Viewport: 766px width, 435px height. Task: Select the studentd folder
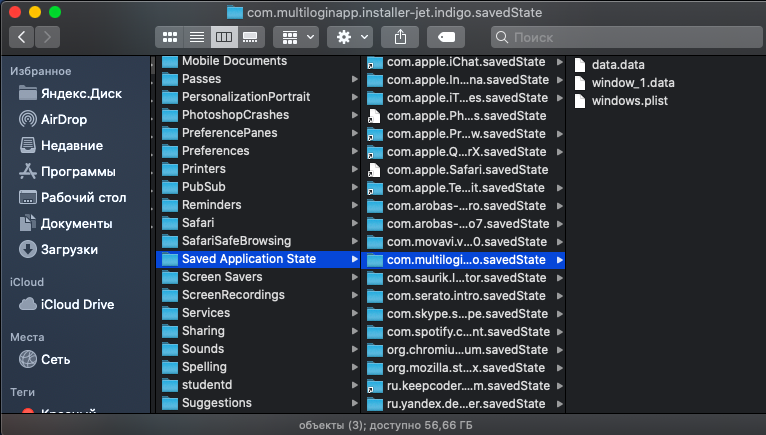(258, 385)
